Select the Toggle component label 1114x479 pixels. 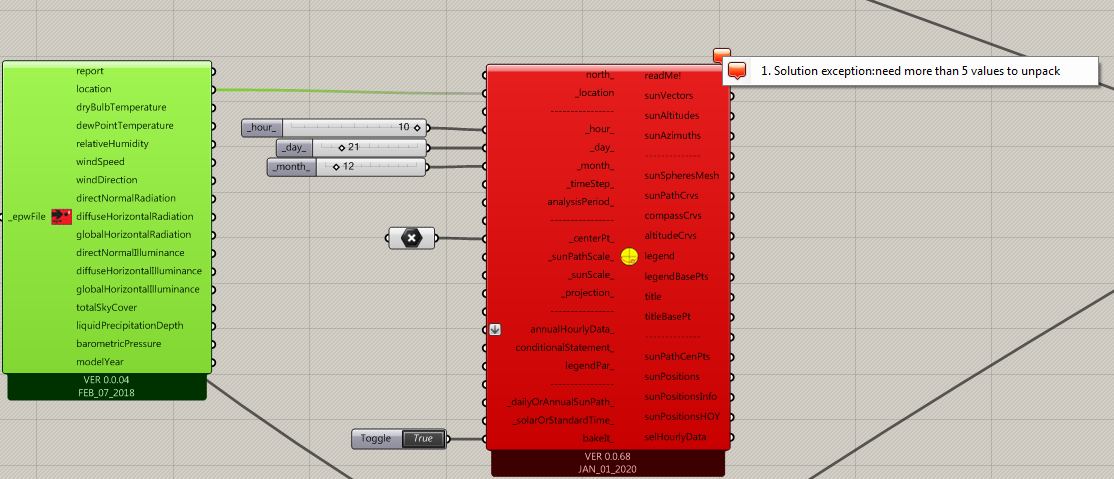(x=376, y=438)
